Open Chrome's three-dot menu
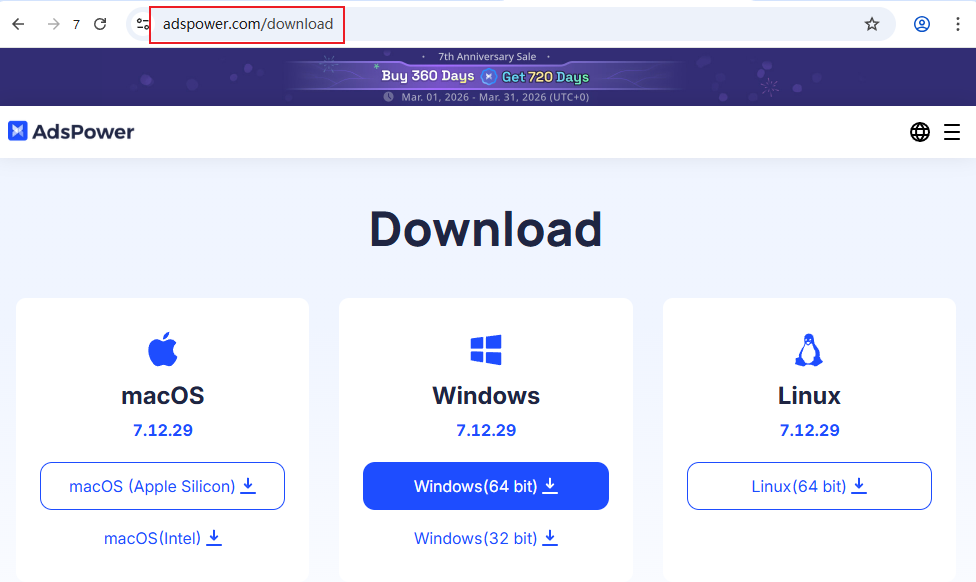This screenshot has width=976, height=582. [x=958, y=24]
